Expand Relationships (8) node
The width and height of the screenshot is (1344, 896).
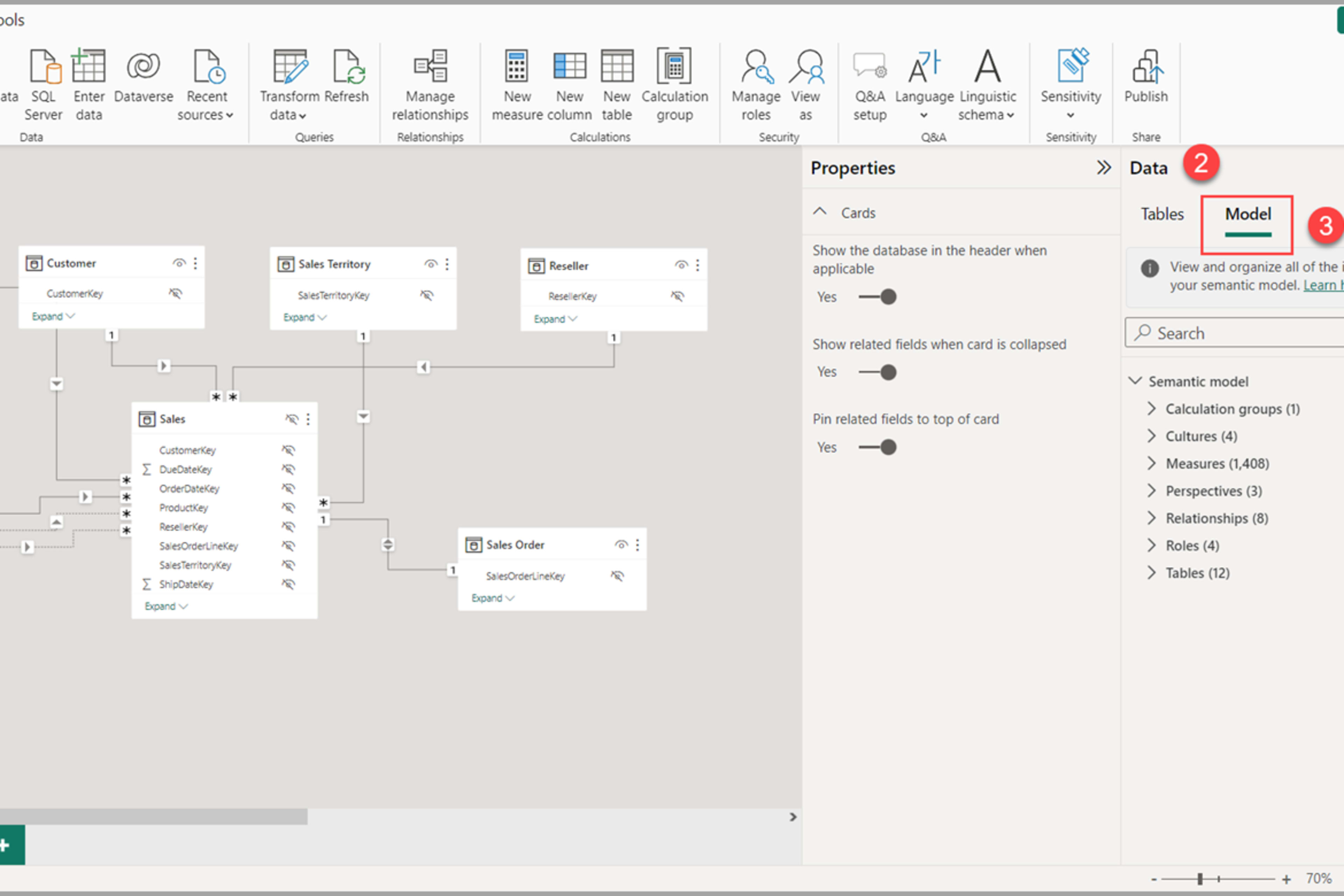click(x=1151, y=518)
